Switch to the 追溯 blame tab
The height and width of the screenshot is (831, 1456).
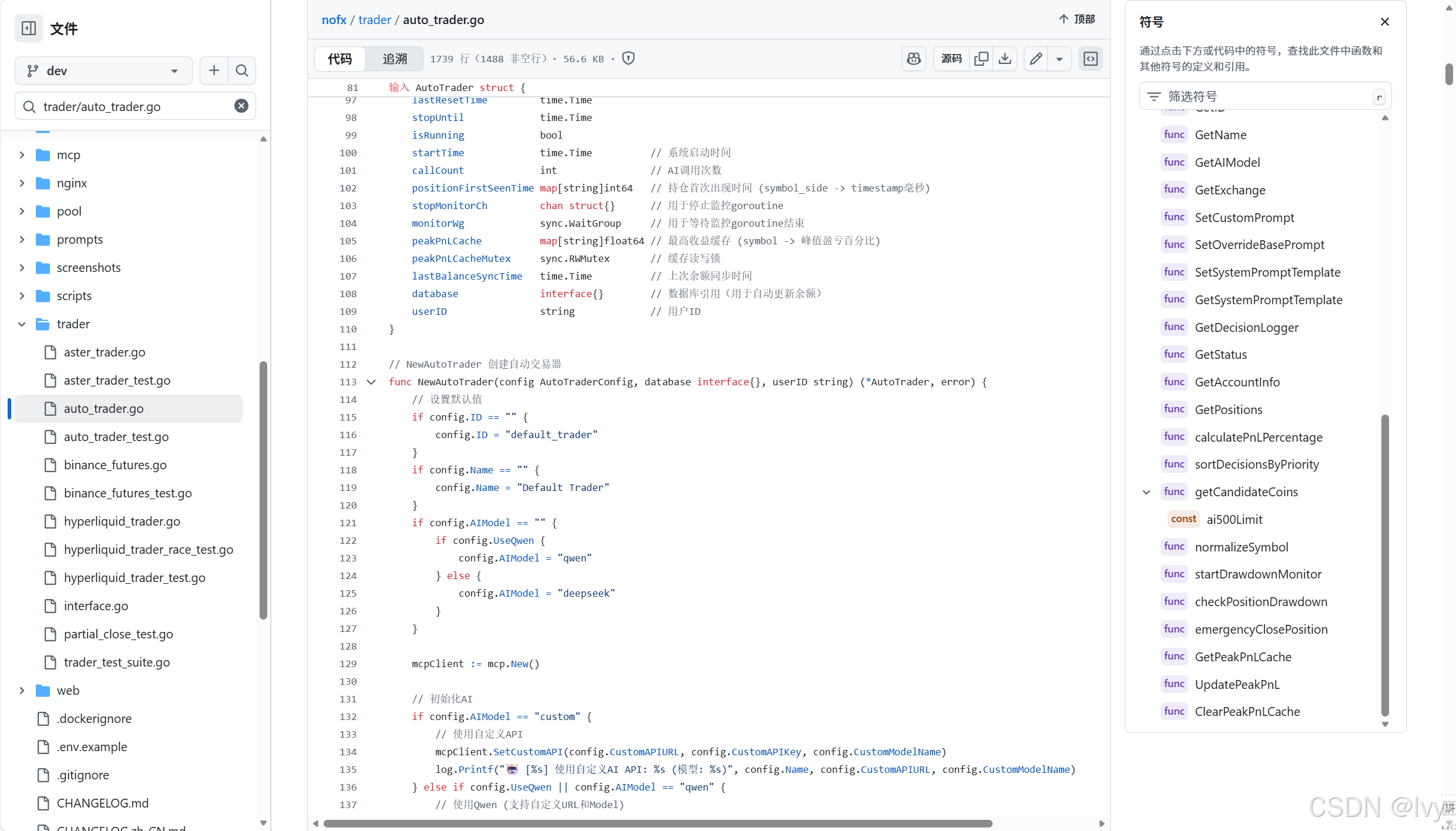(395, 59)
